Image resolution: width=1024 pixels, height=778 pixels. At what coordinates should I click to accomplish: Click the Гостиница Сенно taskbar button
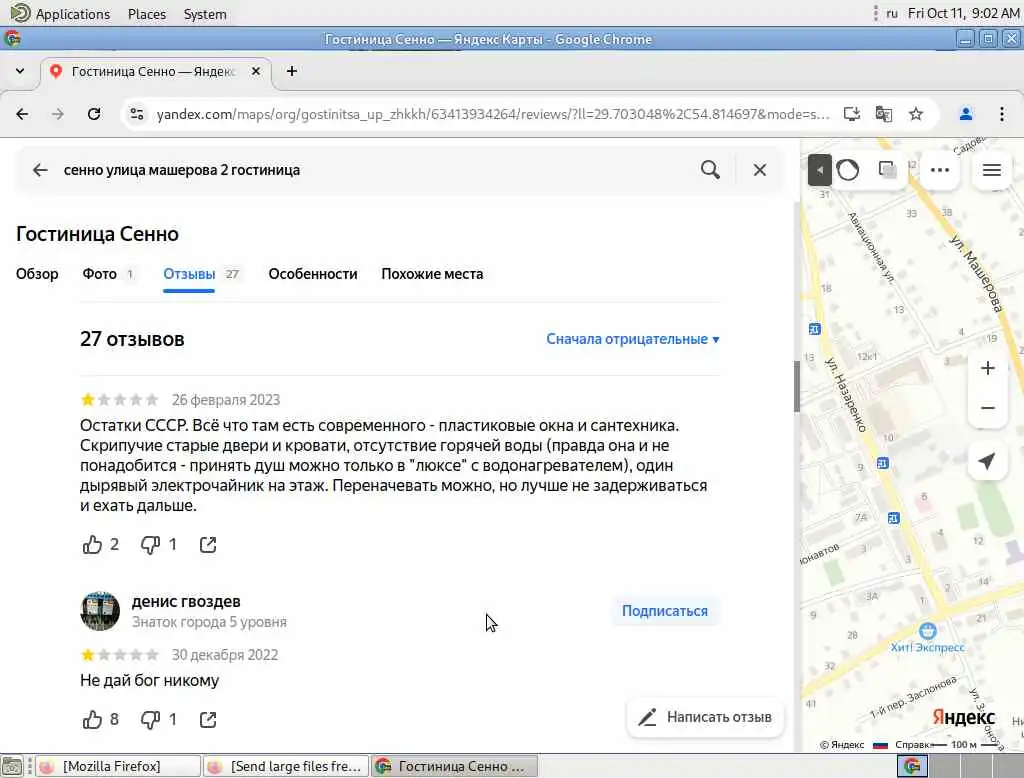tap(455, 766)
